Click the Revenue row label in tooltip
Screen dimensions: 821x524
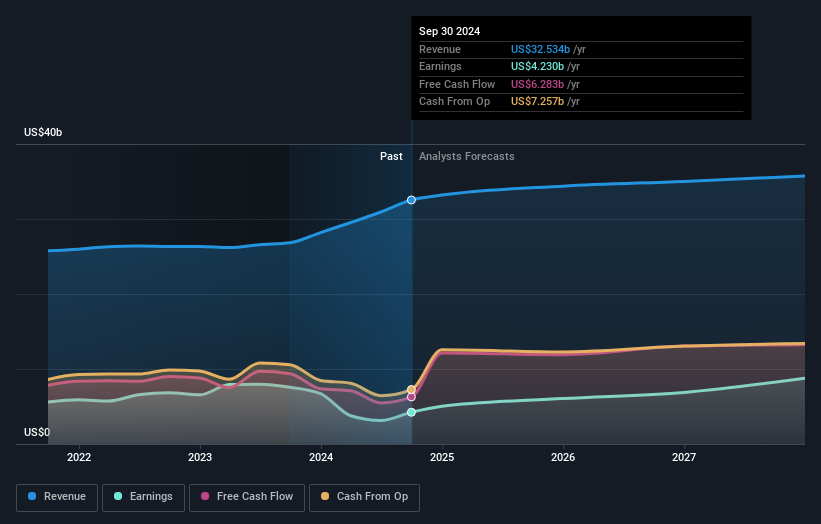tap(440, 49)
